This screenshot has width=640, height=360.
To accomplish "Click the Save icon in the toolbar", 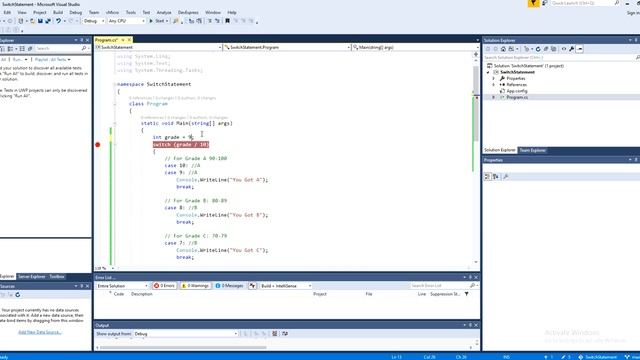I will pyautogui.click(x=40, y=21).
